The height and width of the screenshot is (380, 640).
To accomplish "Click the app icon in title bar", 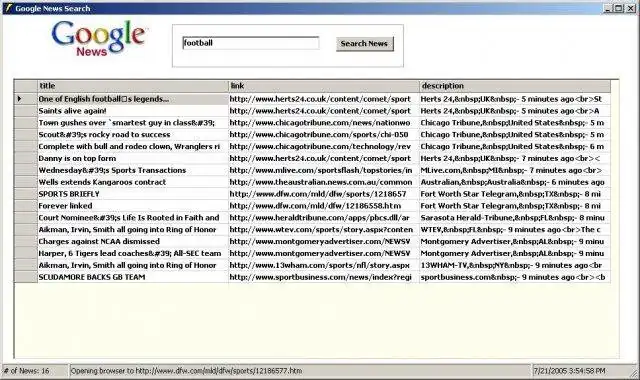I will pos(8,8).
